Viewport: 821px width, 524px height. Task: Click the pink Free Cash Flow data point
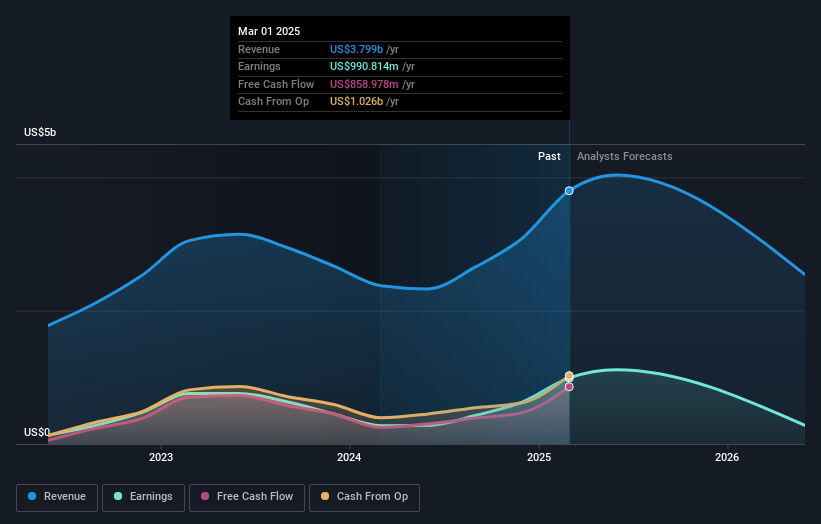point(569,387)
